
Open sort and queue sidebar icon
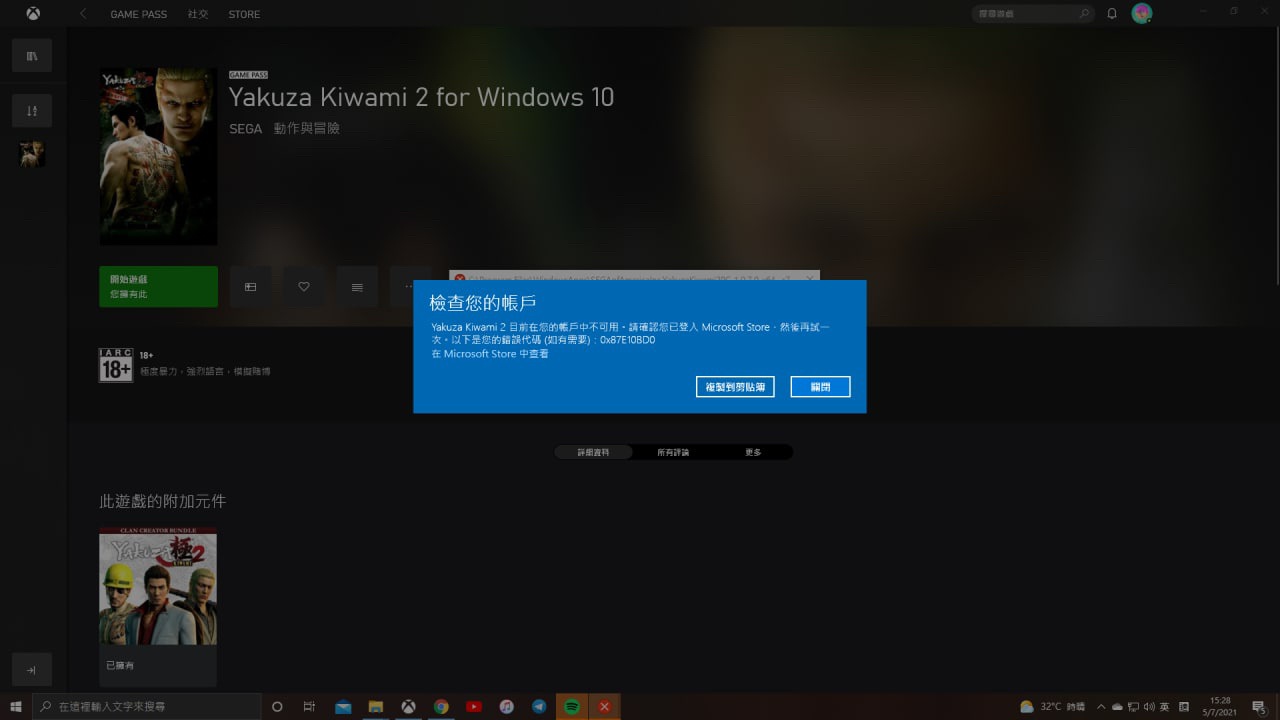pyautogui.click(x=32, y=111)
